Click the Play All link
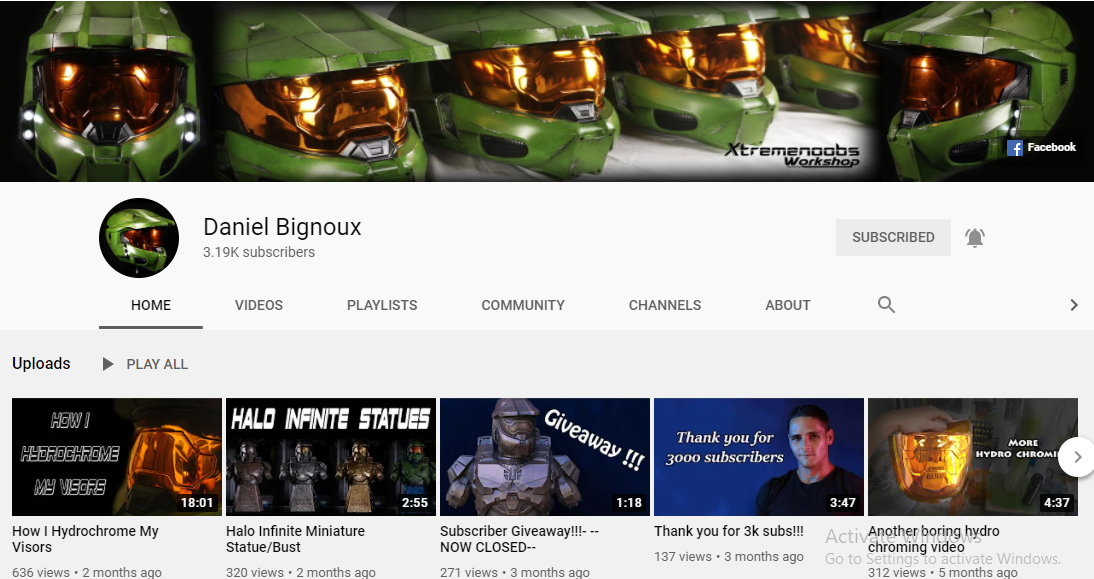1094x579 pixels. point(157,364)
